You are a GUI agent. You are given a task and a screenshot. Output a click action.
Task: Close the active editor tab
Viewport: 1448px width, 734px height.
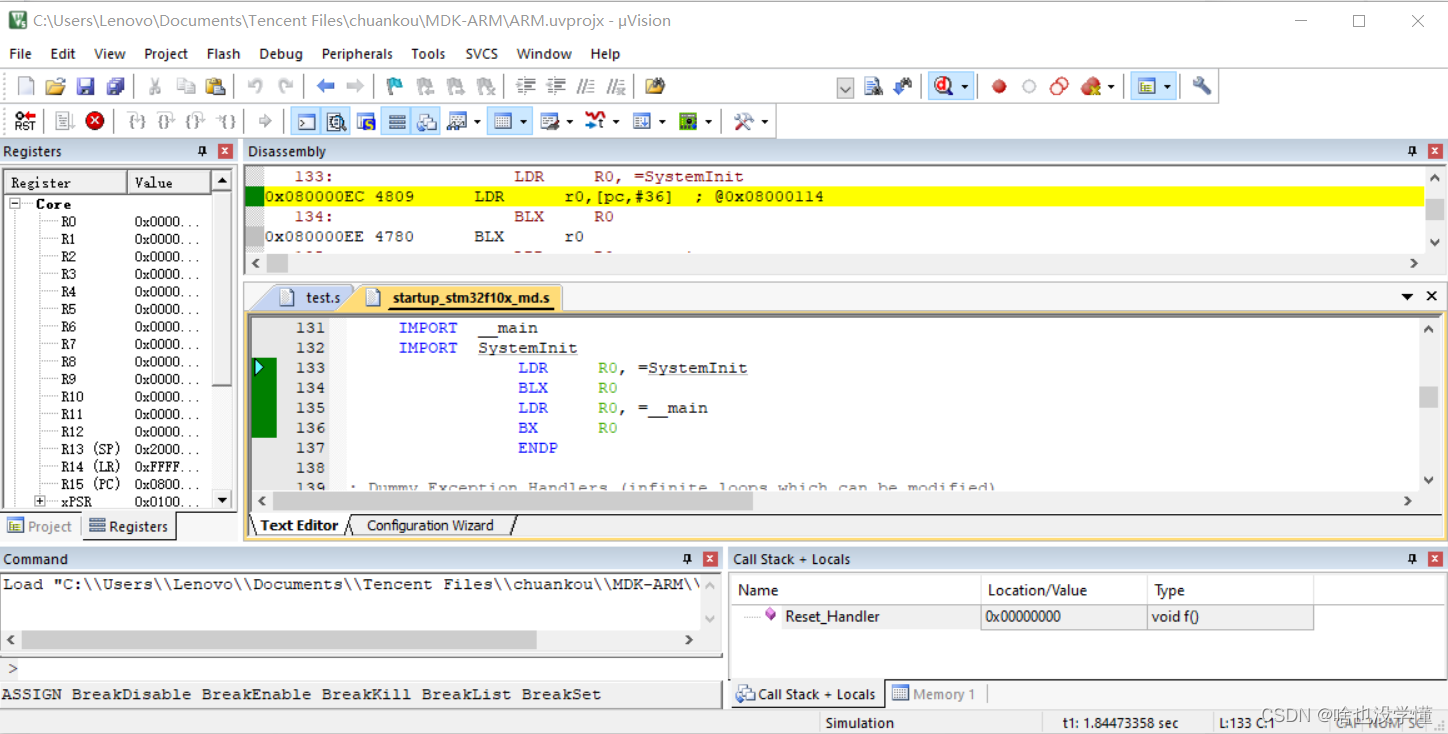(1431, 297)
